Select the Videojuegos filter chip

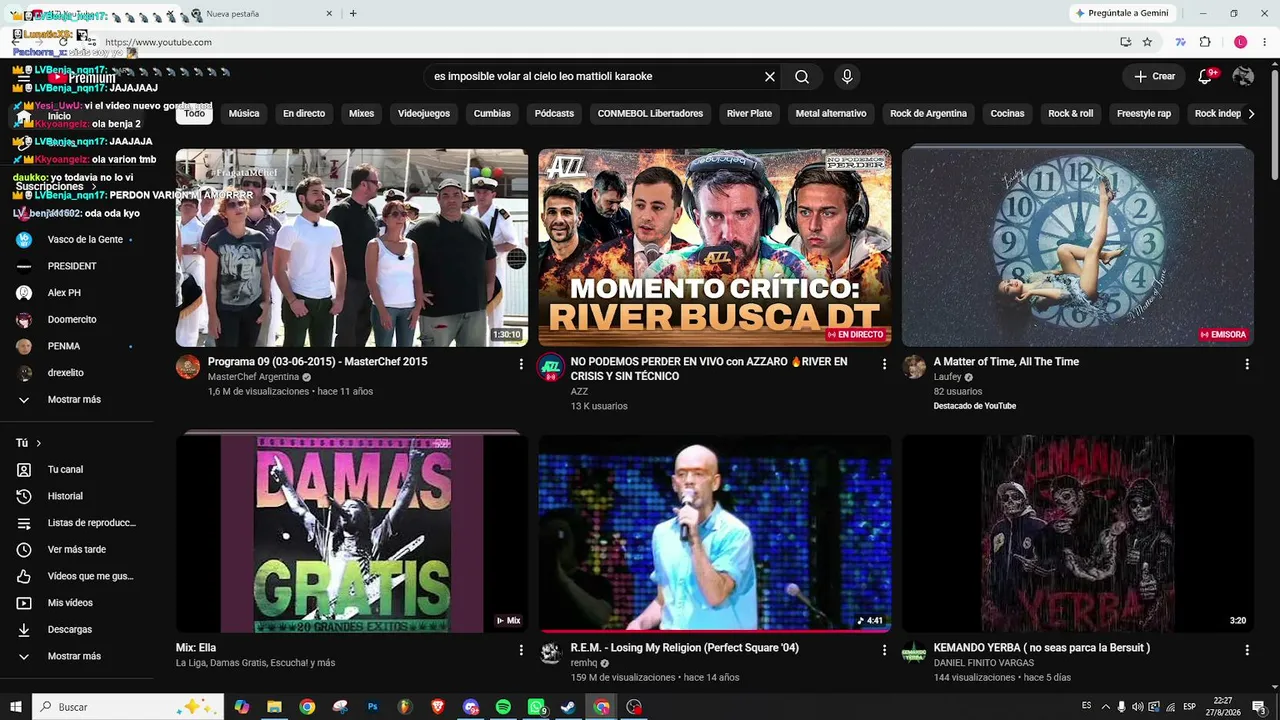point(424,114)
